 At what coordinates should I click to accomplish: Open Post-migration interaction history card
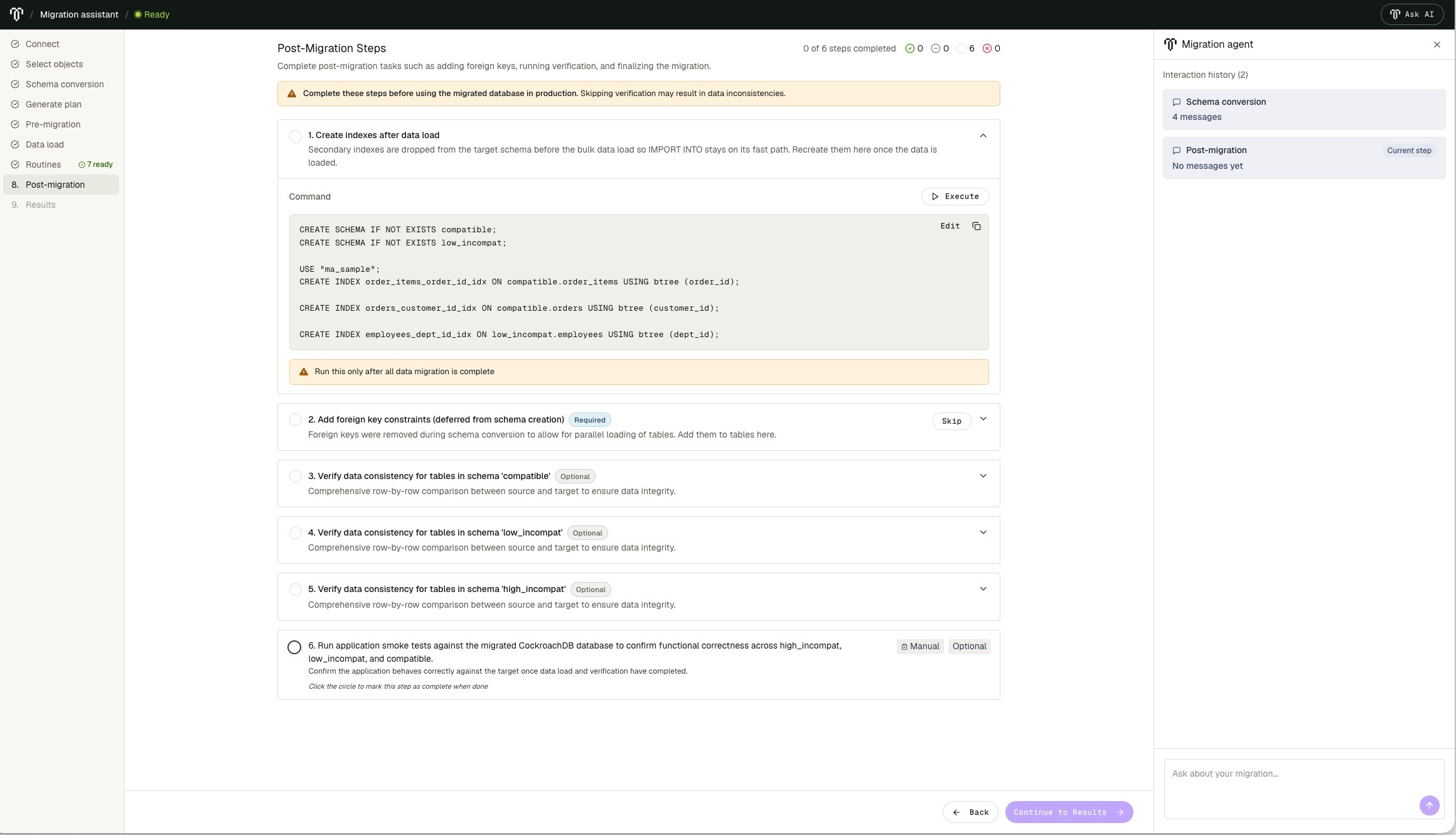(1303, 158)
